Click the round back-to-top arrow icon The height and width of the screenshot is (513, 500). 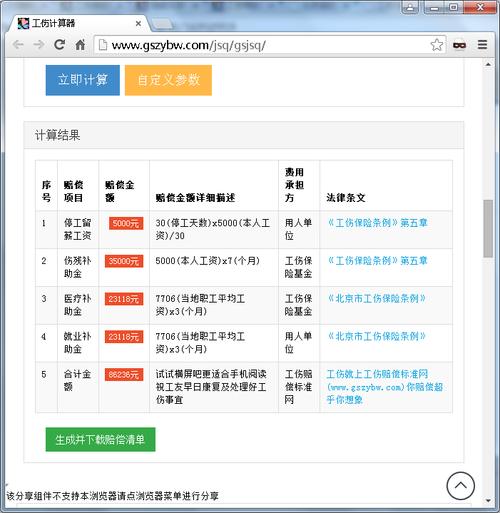(x=461, y=485)
